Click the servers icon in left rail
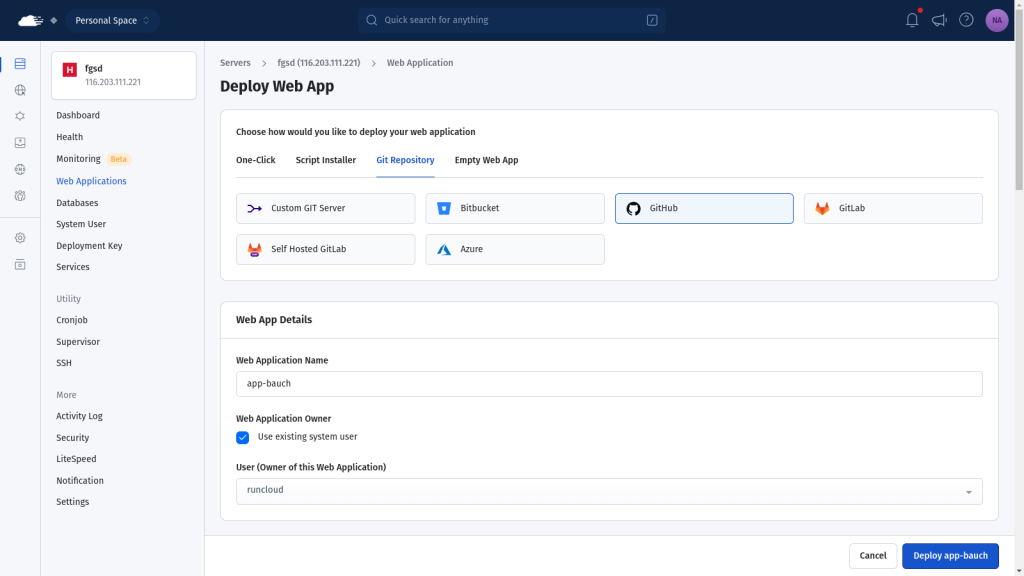Viewport: 1024px width, 576px height. pos(20,64)
